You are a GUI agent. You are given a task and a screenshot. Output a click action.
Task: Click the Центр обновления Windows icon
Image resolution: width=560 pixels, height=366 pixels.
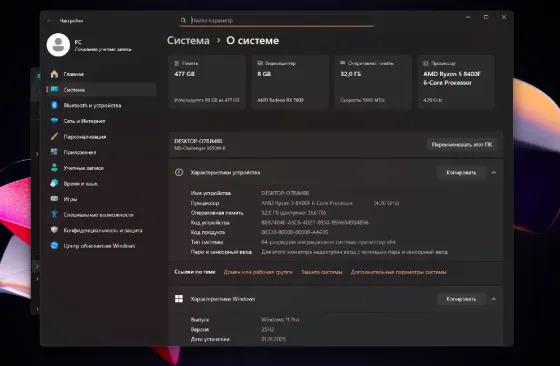[x=54, y=246]
